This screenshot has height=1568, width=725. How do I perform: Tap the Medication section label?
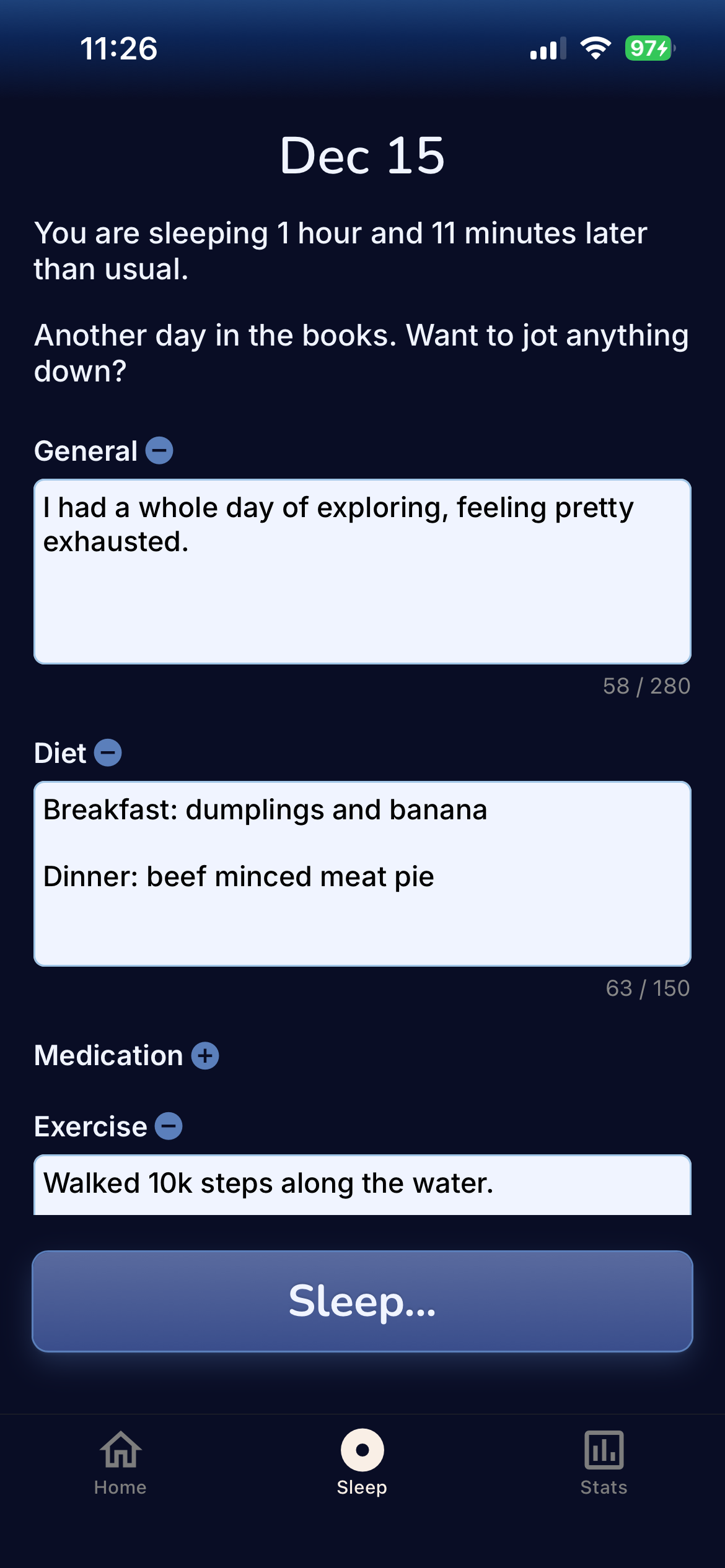pos(108,1055)
